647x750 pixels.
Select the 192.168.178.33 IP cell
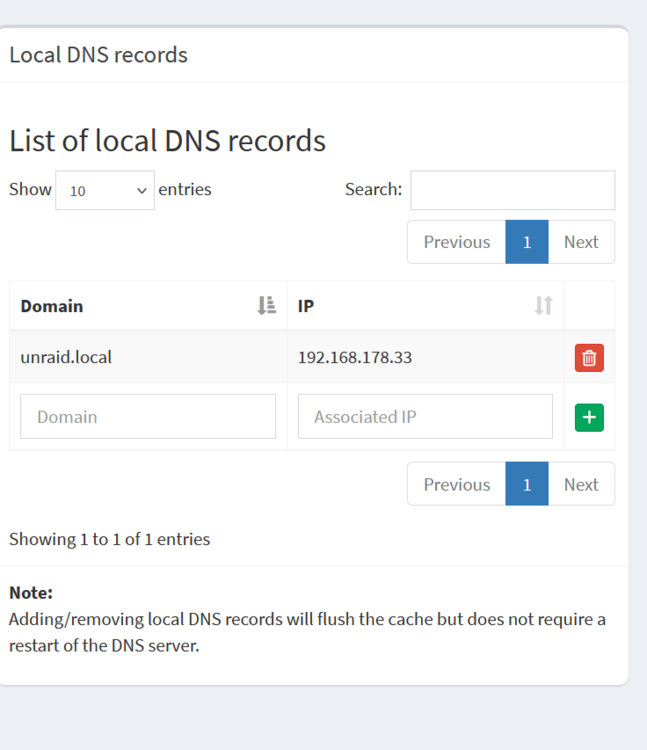(425, 357)
